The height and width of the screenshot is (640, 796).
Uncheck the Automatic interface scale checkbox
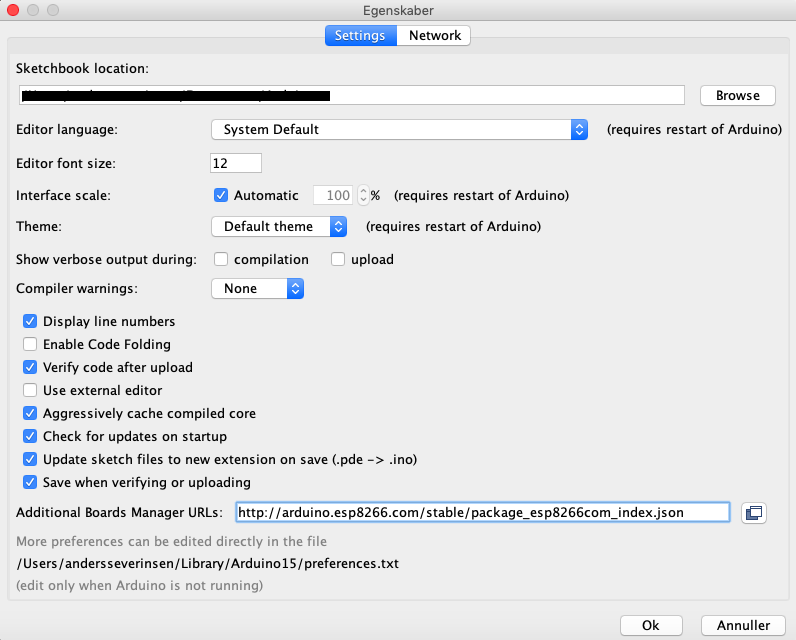click(x=221, y=195)
